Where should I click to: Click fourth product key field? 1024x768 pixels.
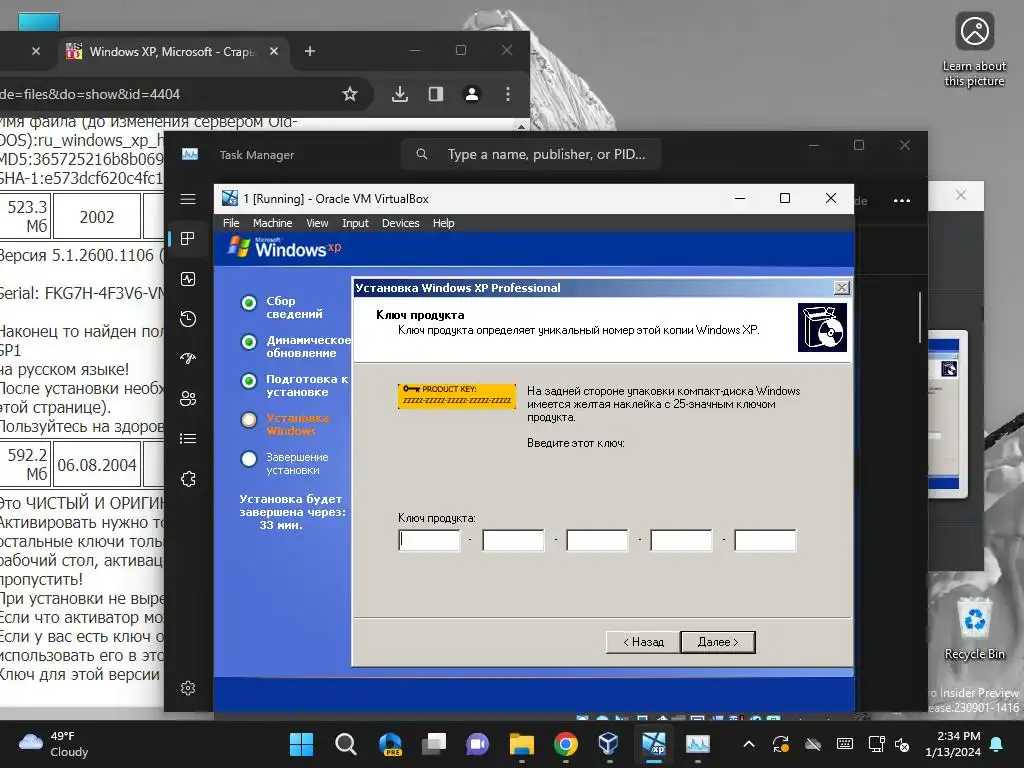[681, 541]
